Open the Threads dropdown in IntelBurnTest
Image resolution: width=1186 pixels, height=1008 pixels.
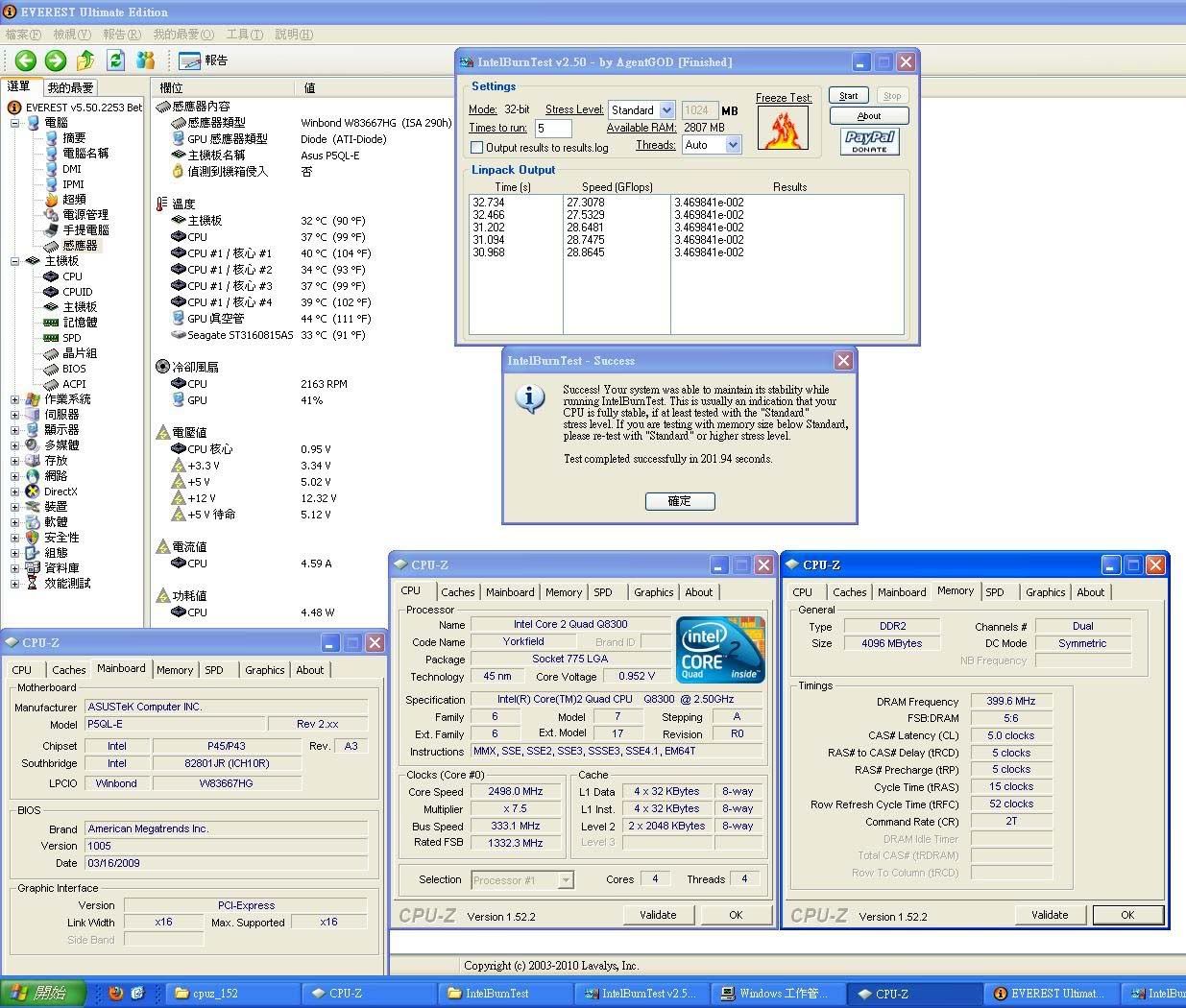[x=734, y=145]
